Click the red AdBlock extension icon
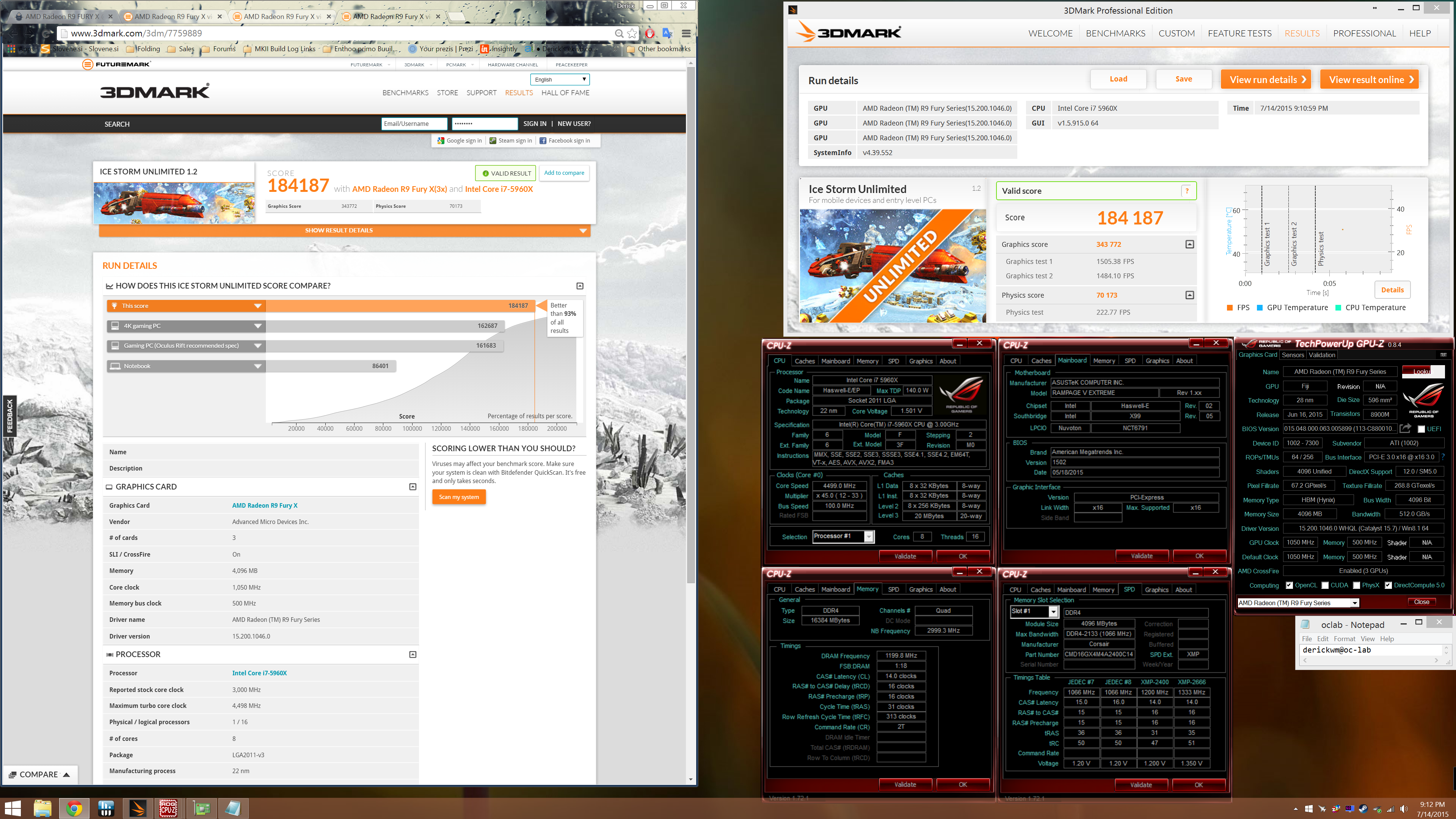The image size is (1456, 819). pos(650,33)
